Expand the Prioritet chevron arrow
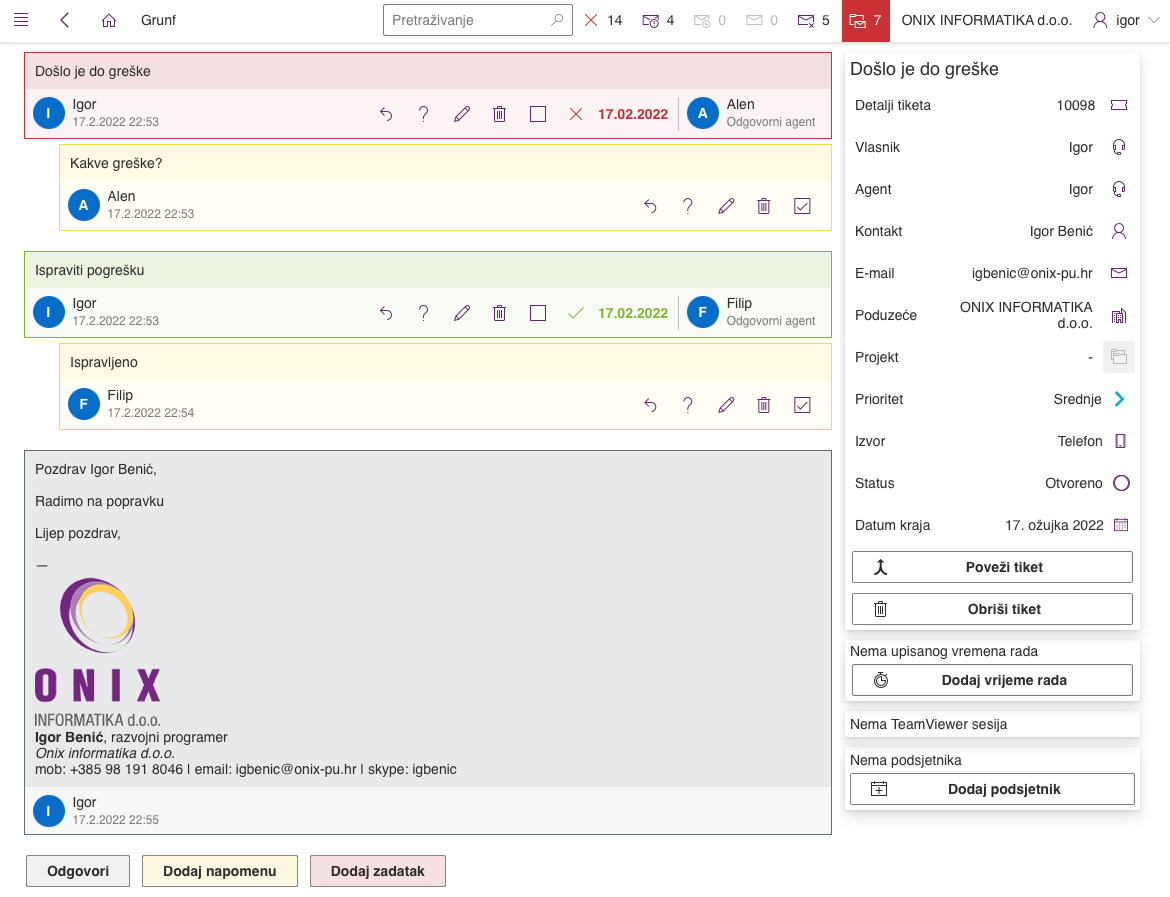 1119,399
